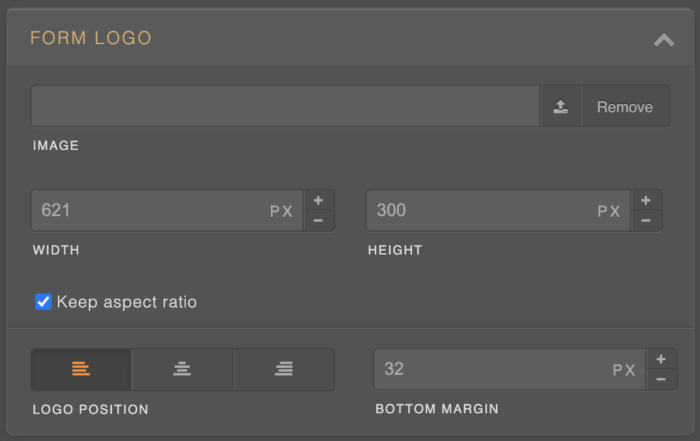The height and width of the screenshot is (441, 700).
Task: Uncheck Keep aspect ratio checkbox
Action: coord(43,302)
